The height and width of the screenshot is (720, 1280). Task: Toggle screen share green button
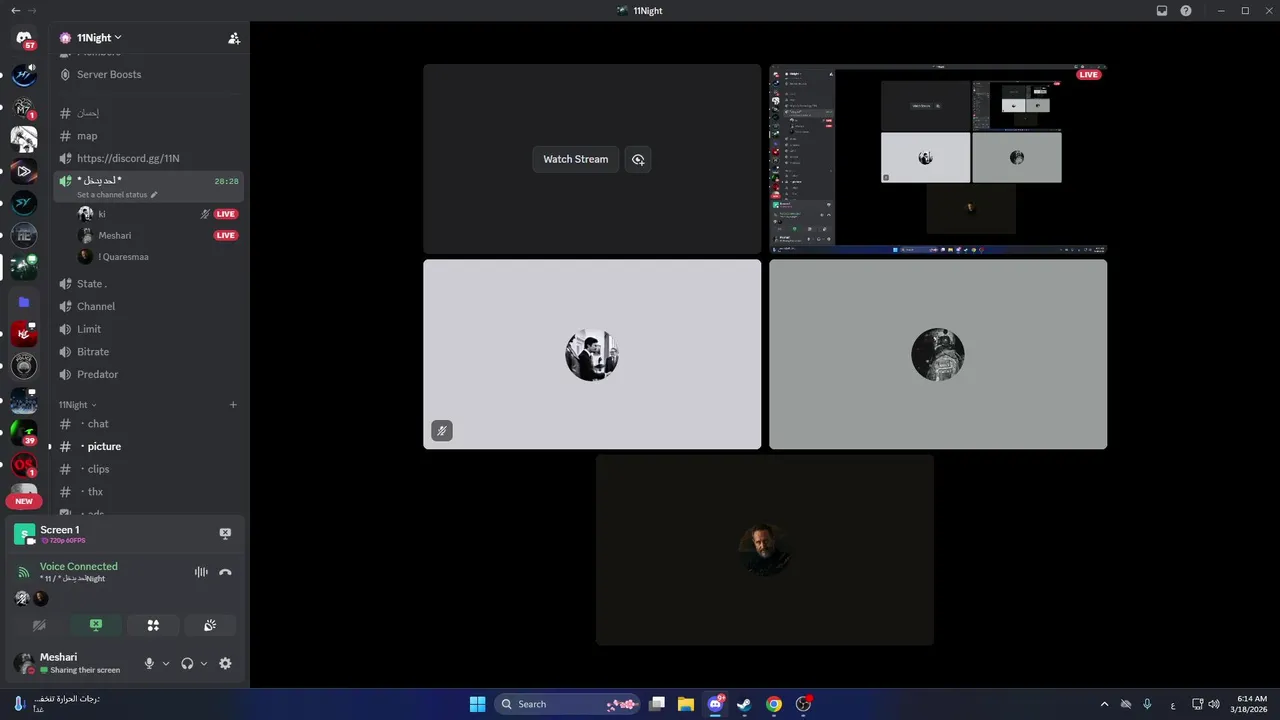pos(96,625)
